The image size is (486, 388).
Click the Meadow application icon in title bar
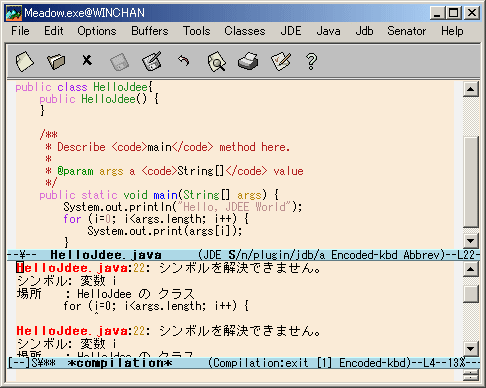(14, 13)
